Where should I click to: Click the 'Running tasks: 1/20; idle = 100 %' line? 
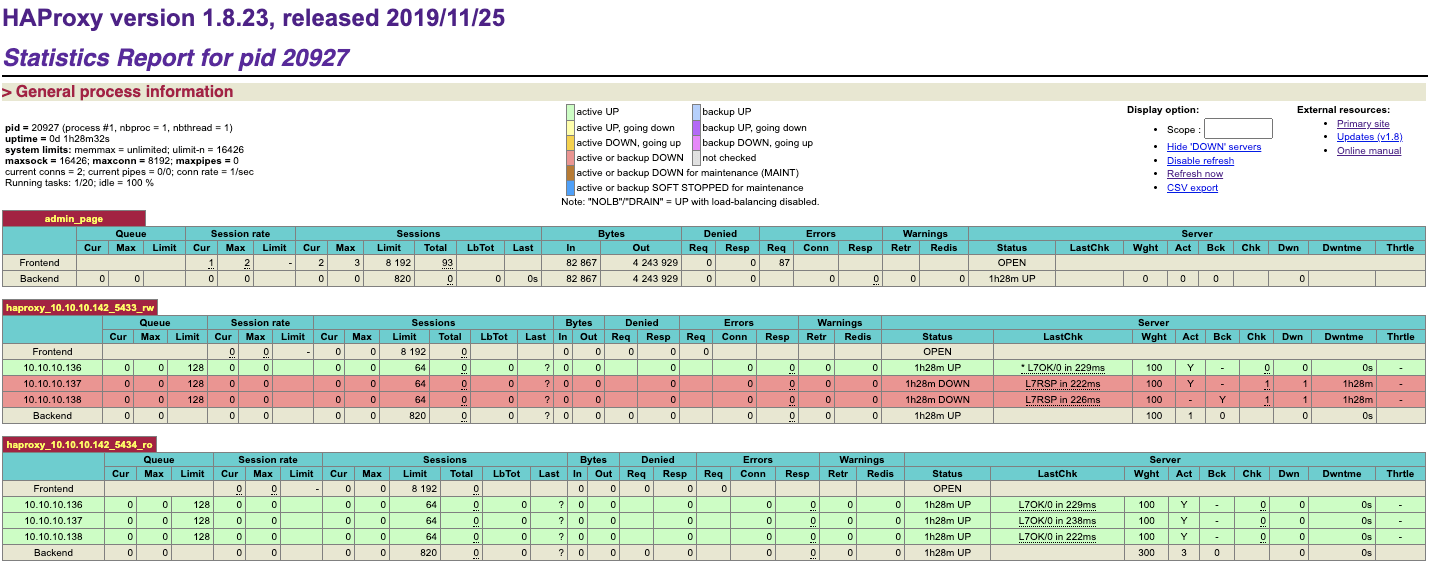(80, 182)
